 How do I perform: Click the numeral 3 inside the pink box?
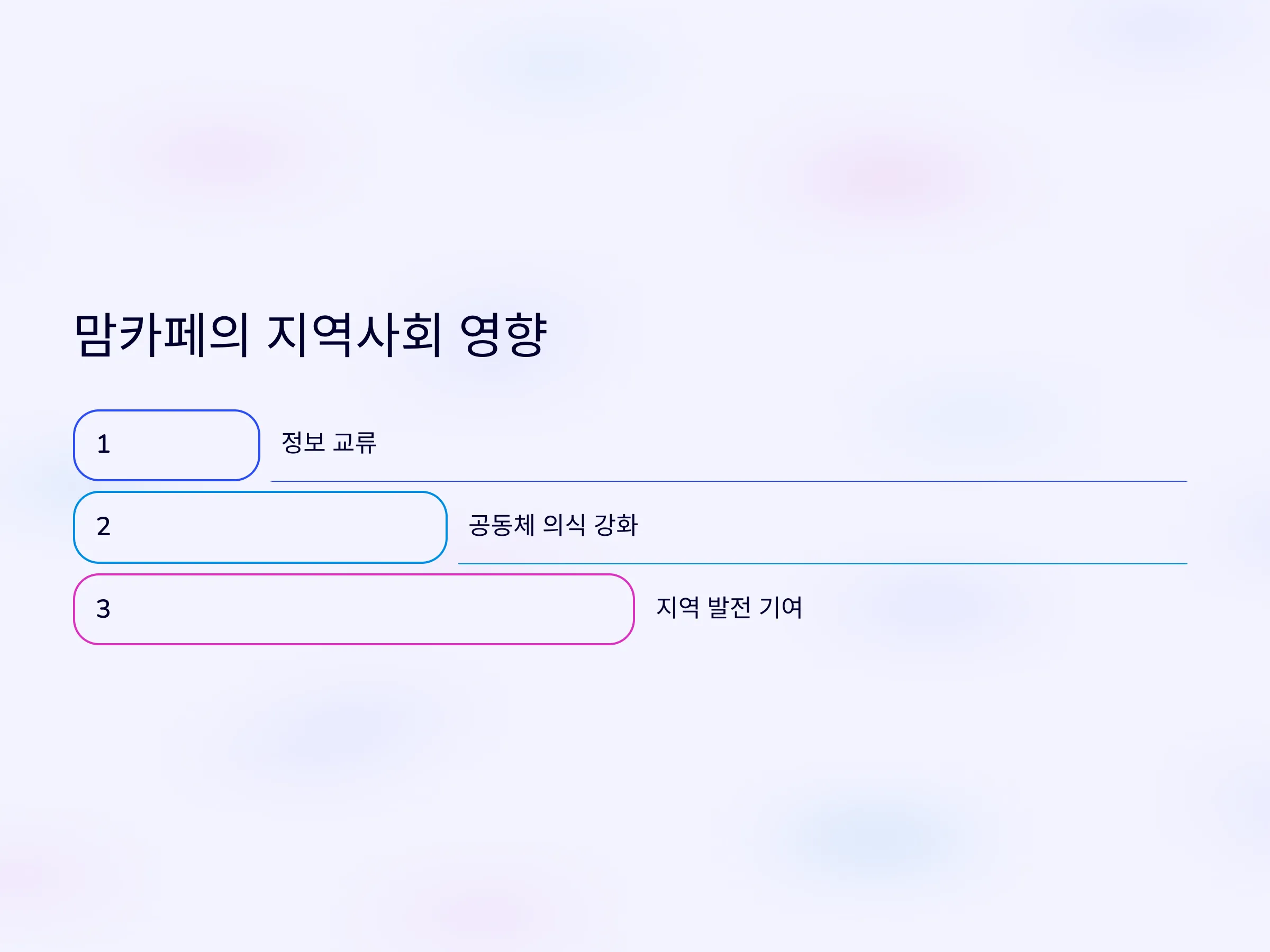point(103,609)
